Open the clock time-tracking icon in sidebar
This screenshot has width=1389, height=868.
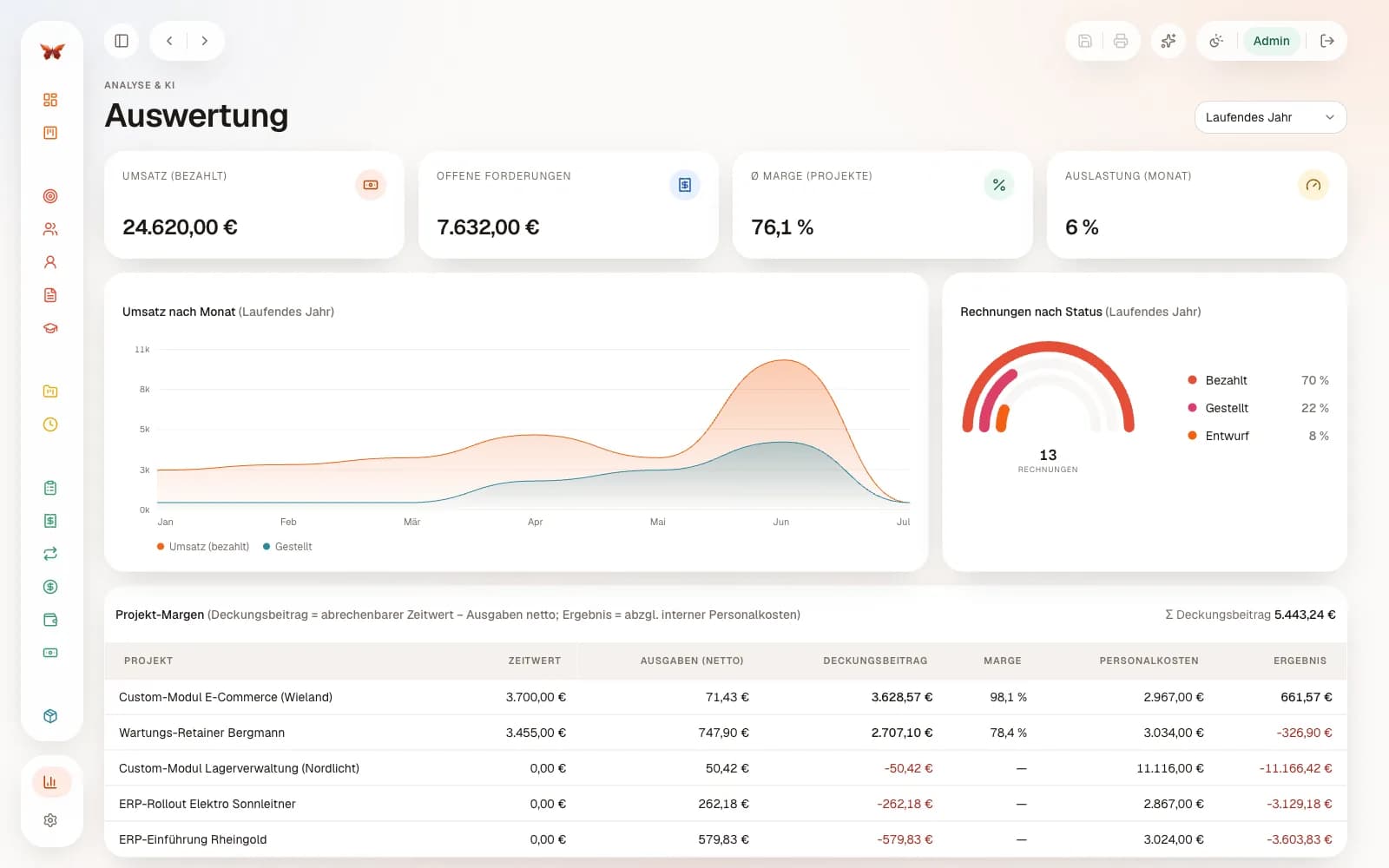click(50, 424)
